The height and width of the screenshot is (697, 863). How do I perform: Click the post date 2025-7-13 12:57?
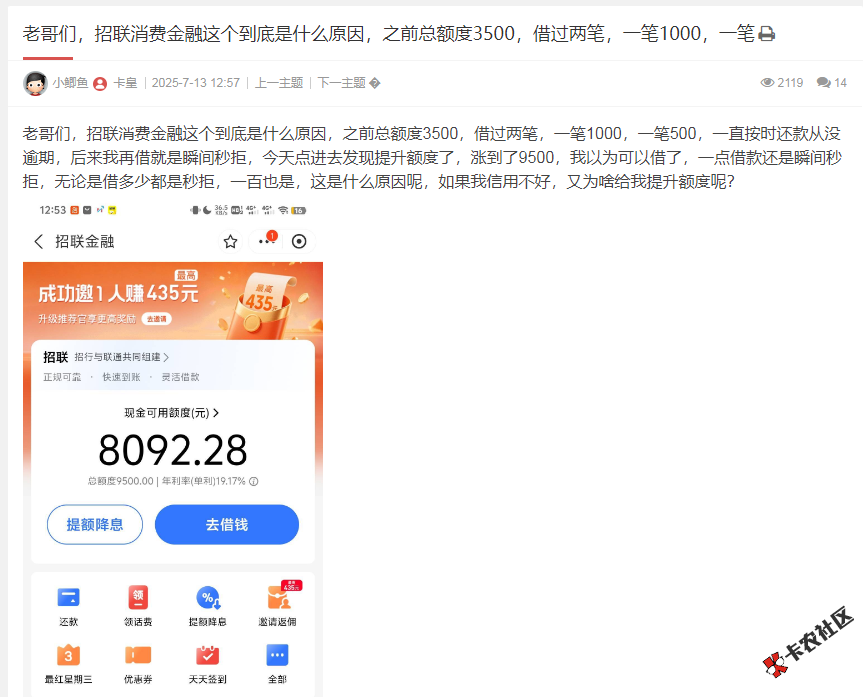196,83
